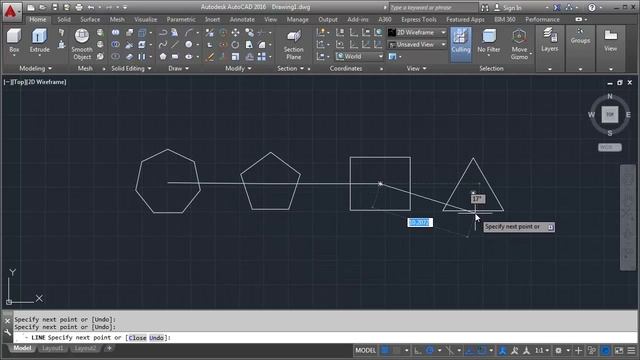Click the 2D Wireframe viewport label
This screenshot has height=360, width=640.
(x=47, y=82)
